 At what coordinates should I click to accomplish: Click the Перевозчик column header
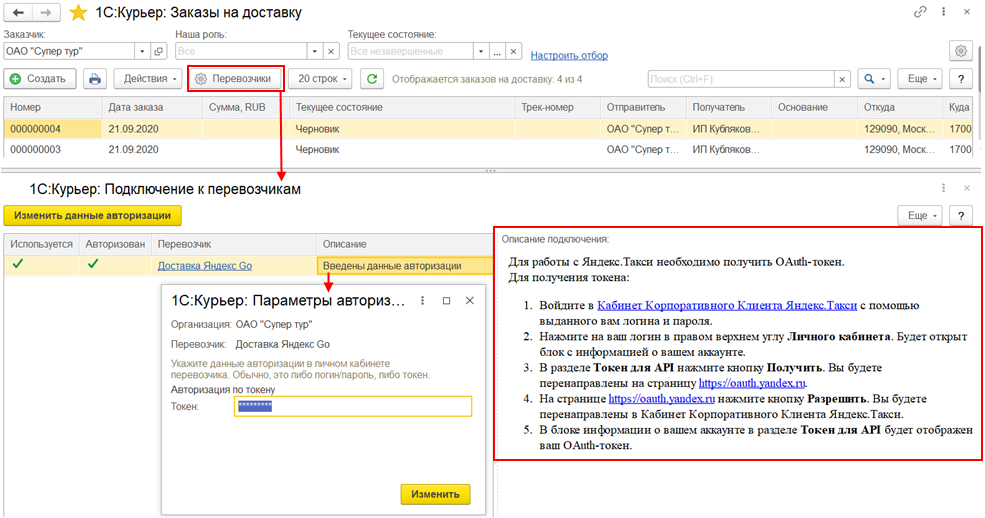(x=234, y=244)
